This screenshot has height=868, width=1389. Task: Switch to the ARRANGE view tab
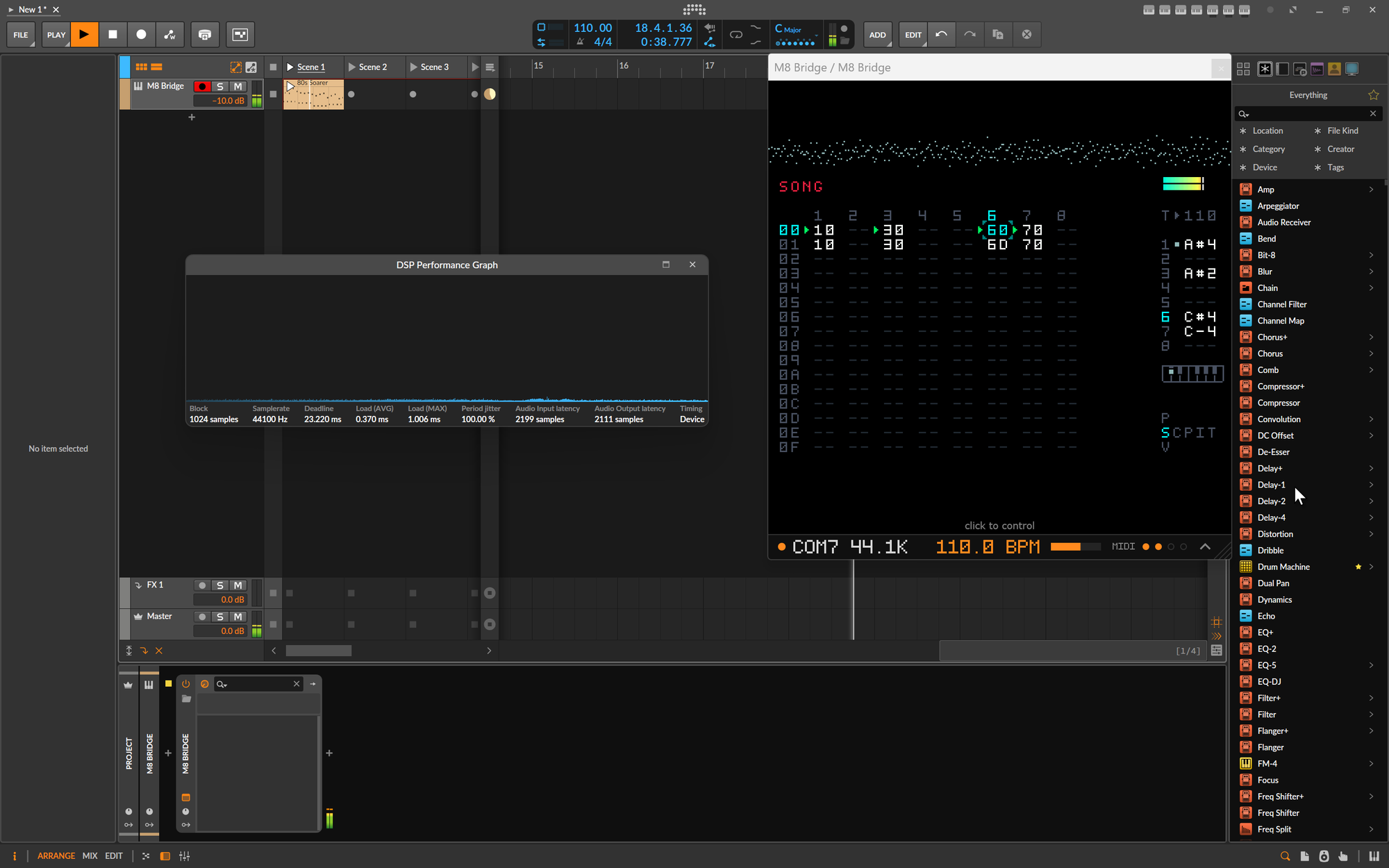(56, 856)
